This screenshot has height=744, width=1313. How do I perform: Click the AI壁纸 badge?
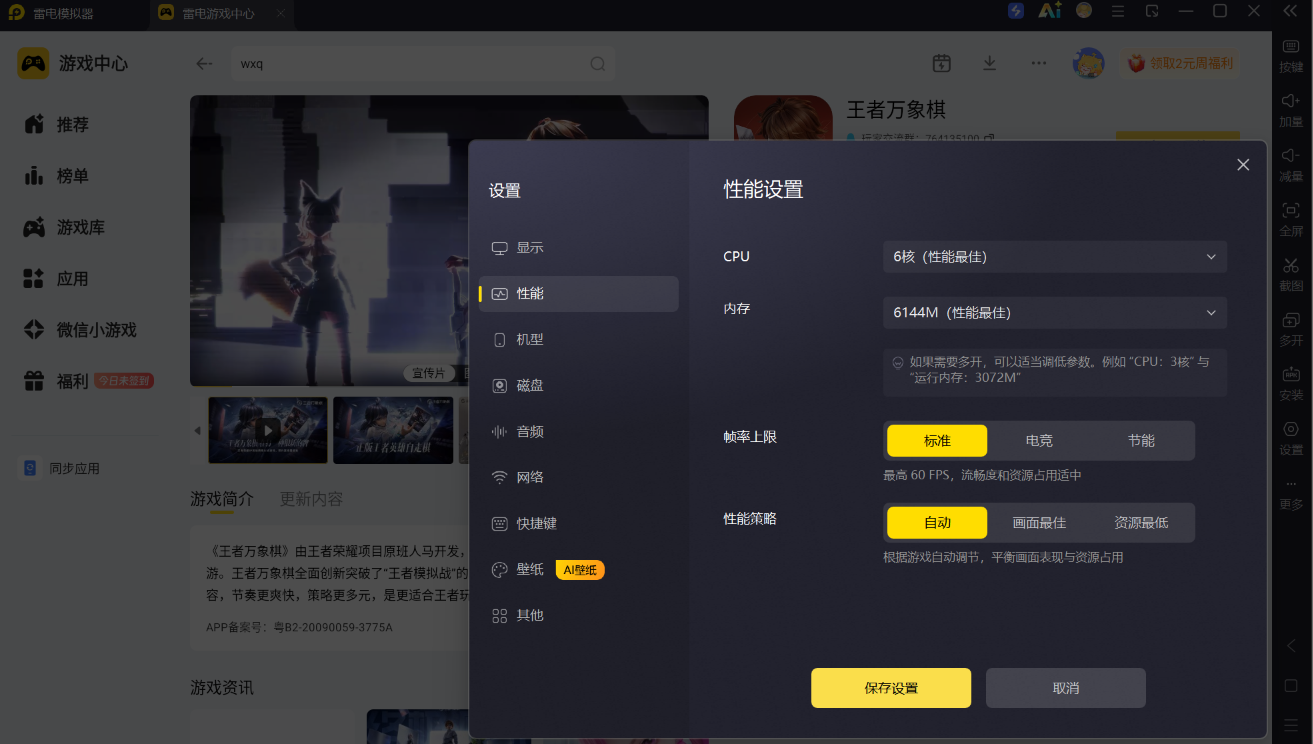click(580, 570)
